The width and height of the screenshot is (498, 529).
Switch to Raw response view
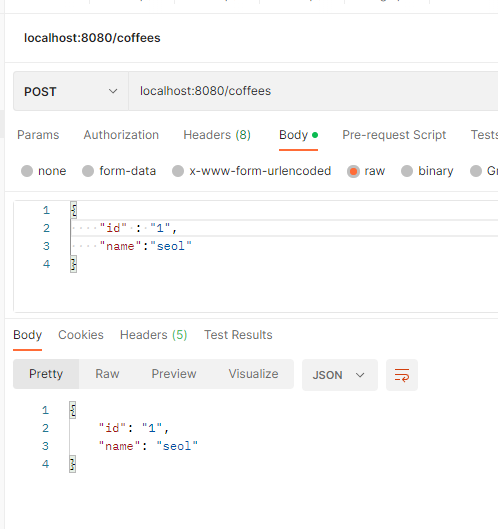[x=107, y=374]
